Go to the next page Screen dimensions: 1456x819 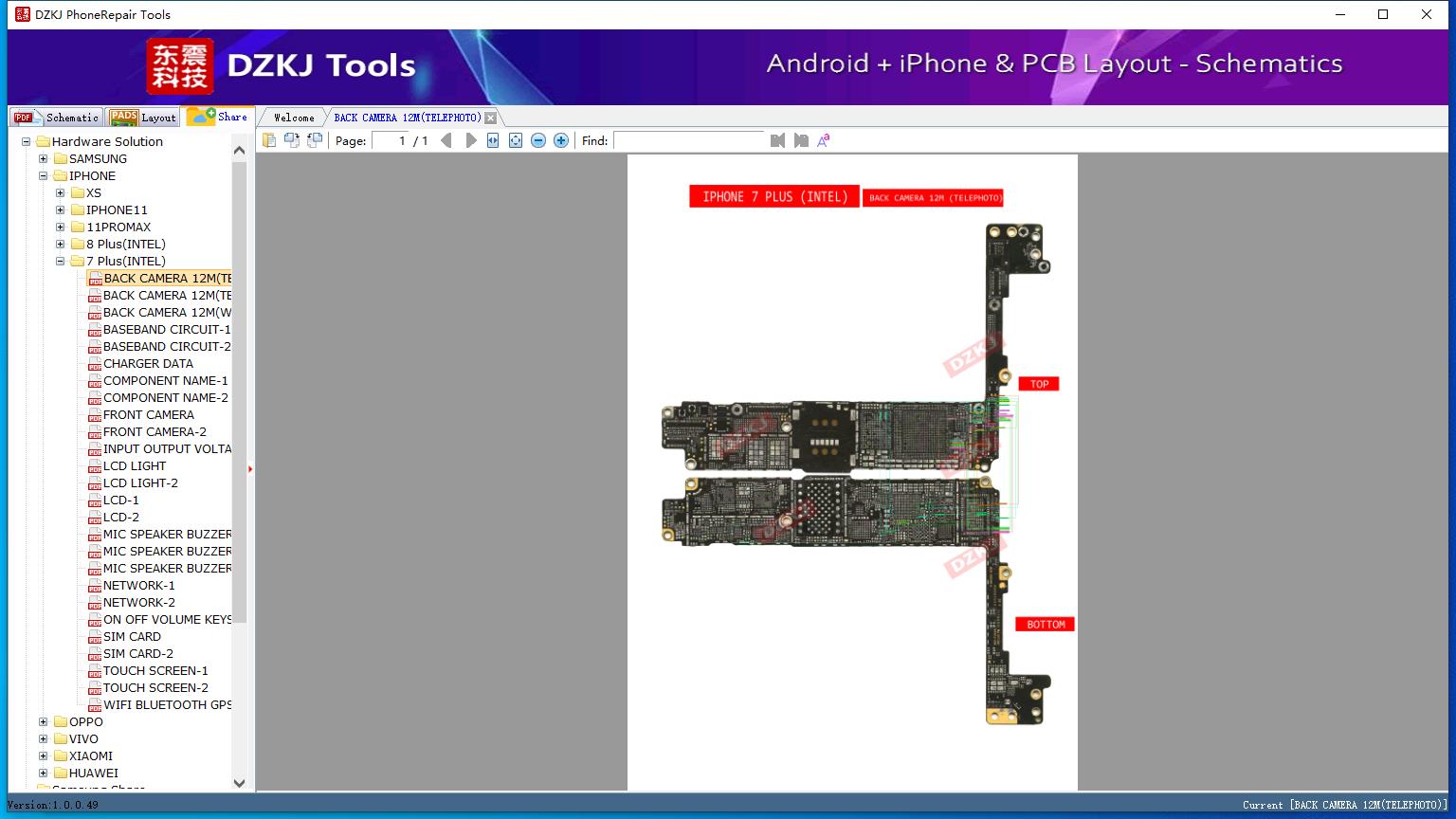(x=470, y=140)
